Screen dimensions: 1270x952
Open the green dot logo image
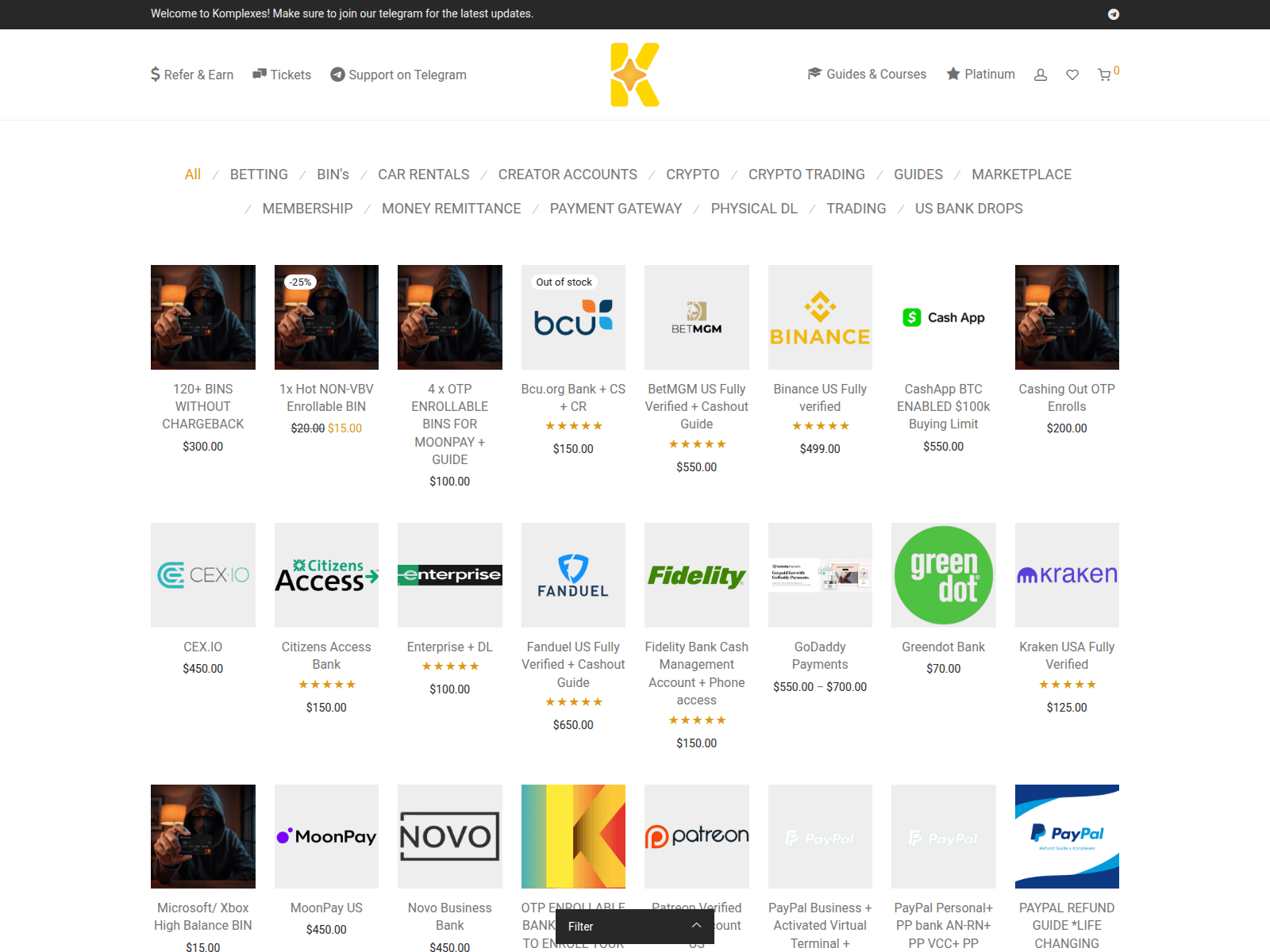pos(944,575)
